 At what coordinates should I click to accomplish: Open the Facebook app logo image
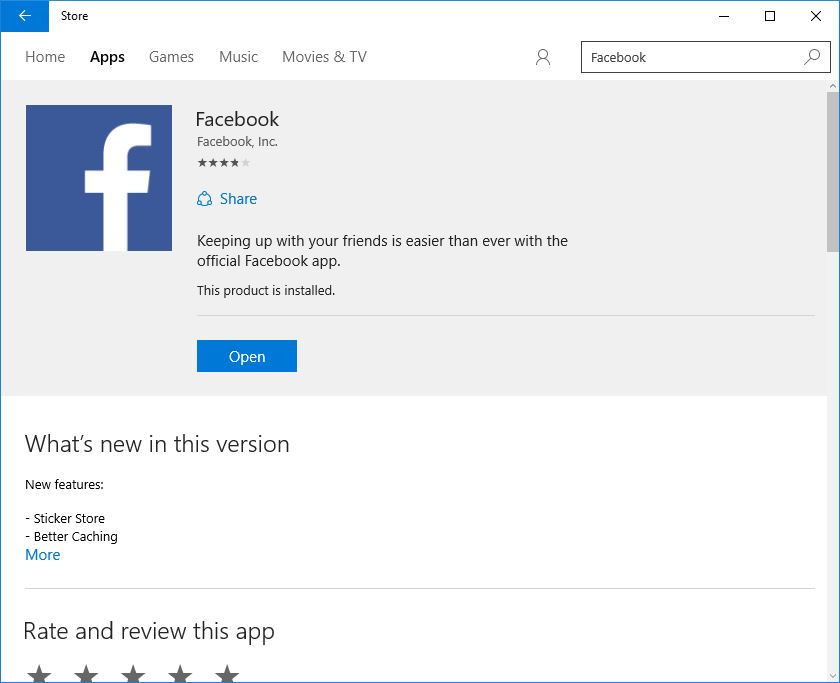click(x=99, y=178)
